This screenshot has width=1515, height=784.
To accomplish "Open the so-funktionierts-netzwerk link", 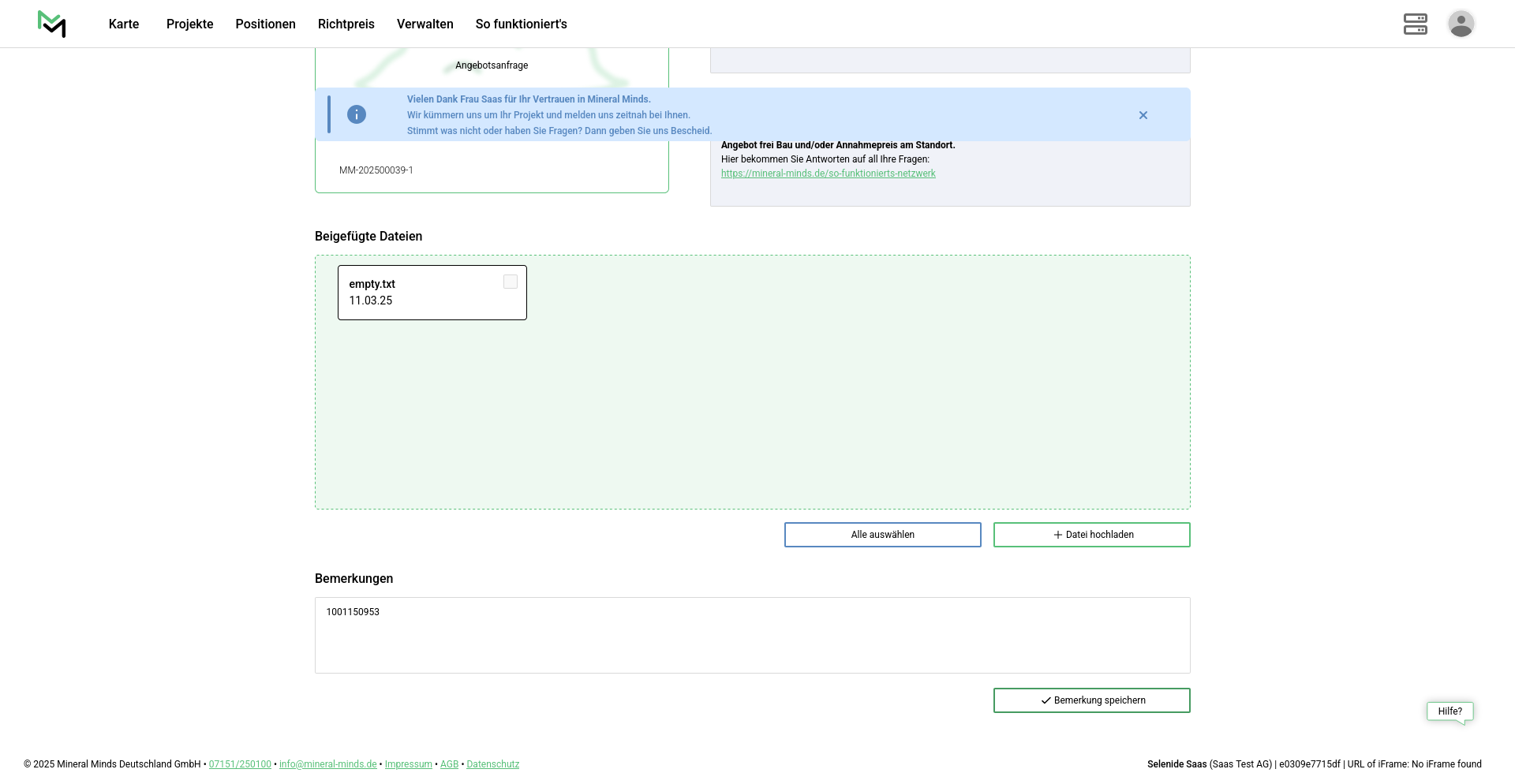I will click(828, 174).
